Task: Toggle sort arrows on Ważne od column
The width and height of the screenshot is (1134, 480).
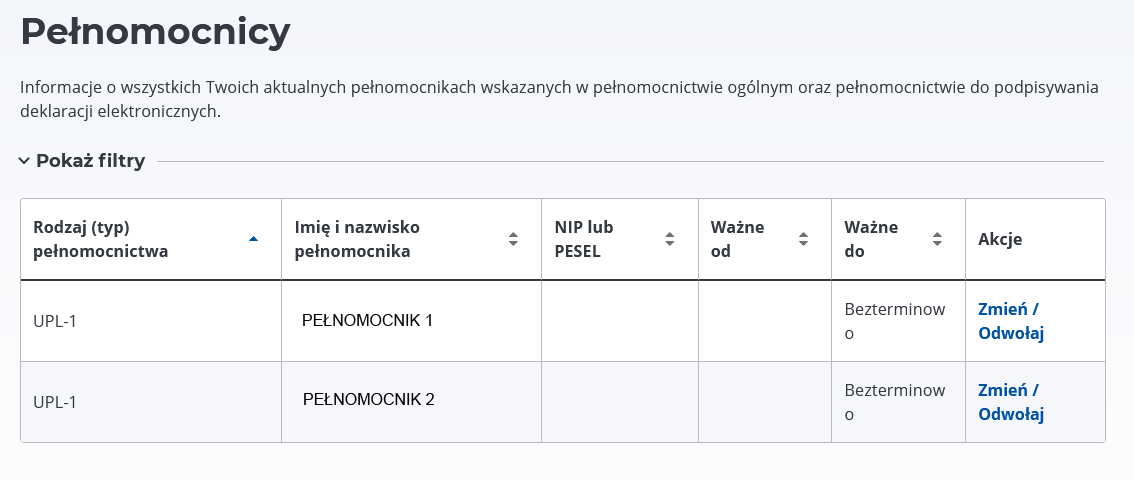Action: (x=803, y=239)
